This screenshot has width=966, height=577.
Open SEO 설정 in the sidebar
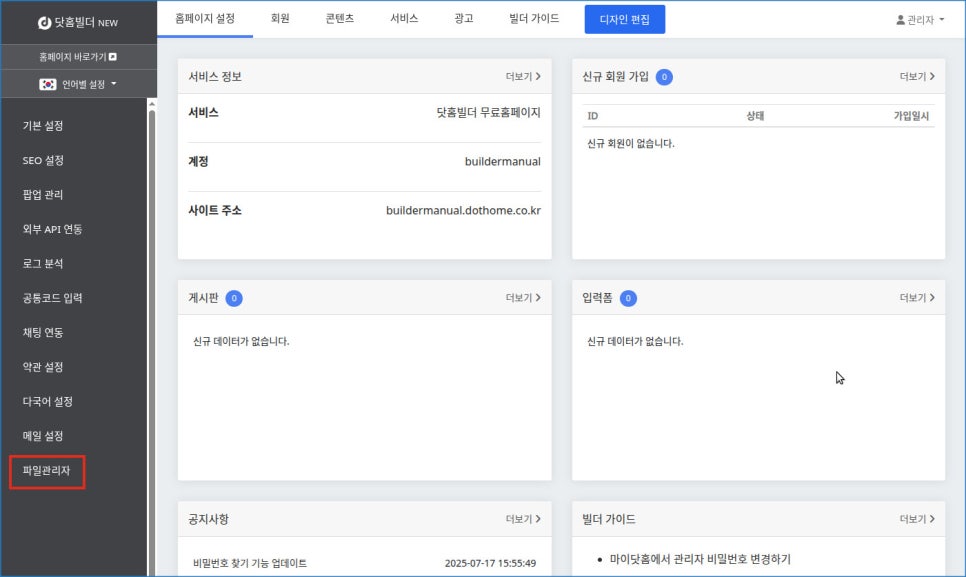(x=43, y=160)
